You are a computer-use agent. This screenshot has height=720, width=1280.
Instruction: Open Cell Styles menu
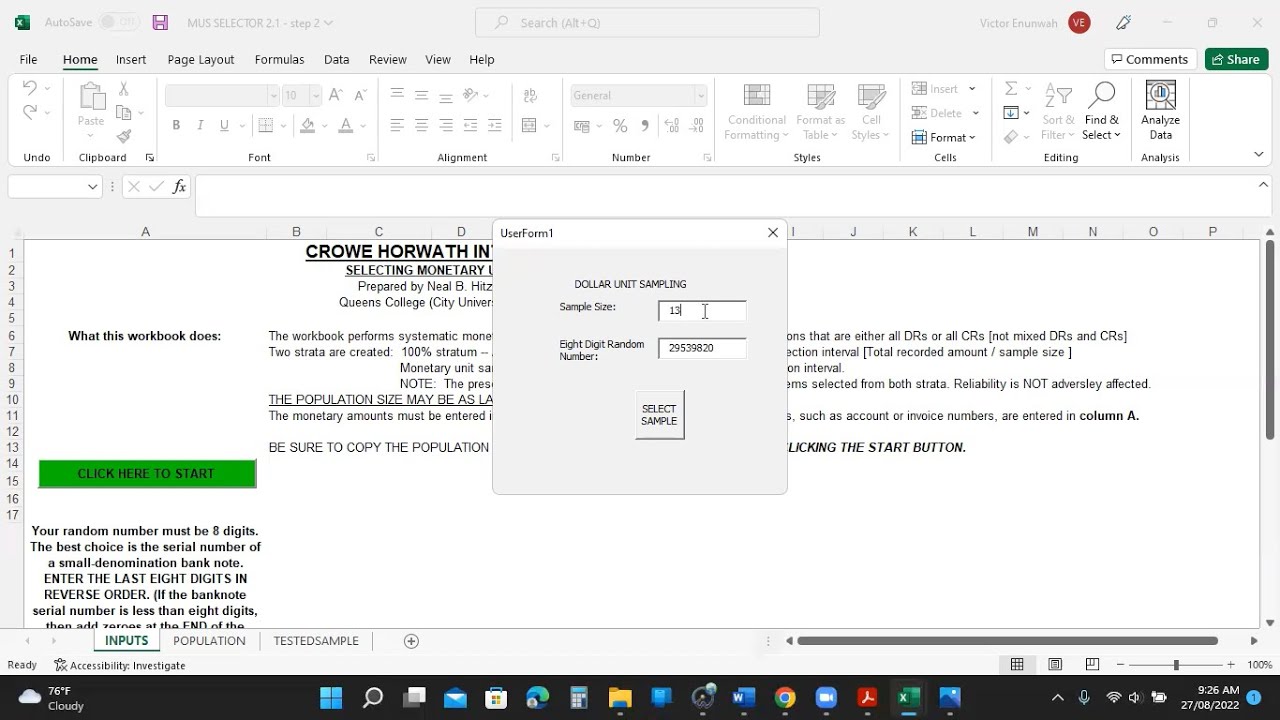point(871,112)
